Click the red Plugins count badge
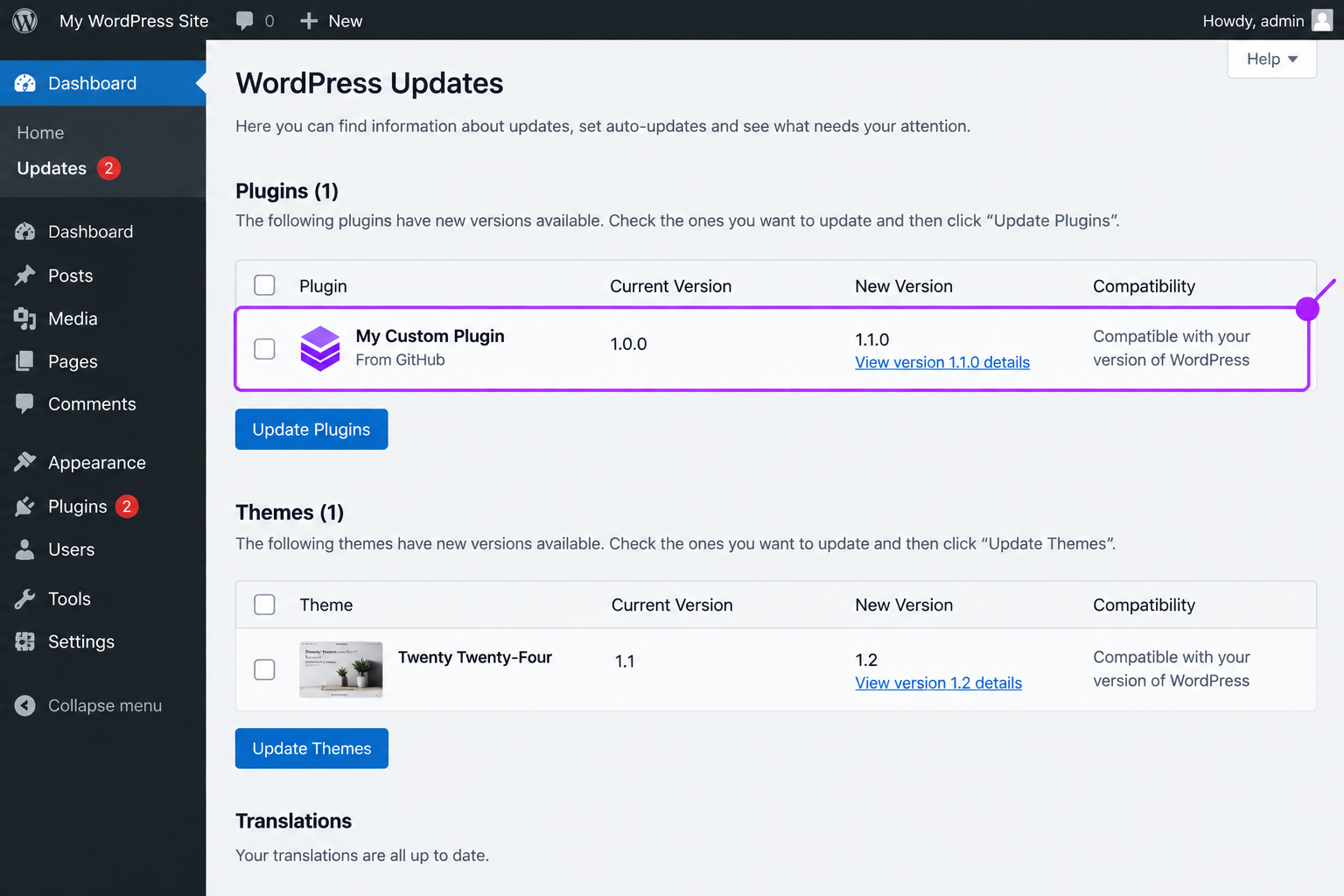Viewport: 1344px width, 896px height. coord(127,507)
